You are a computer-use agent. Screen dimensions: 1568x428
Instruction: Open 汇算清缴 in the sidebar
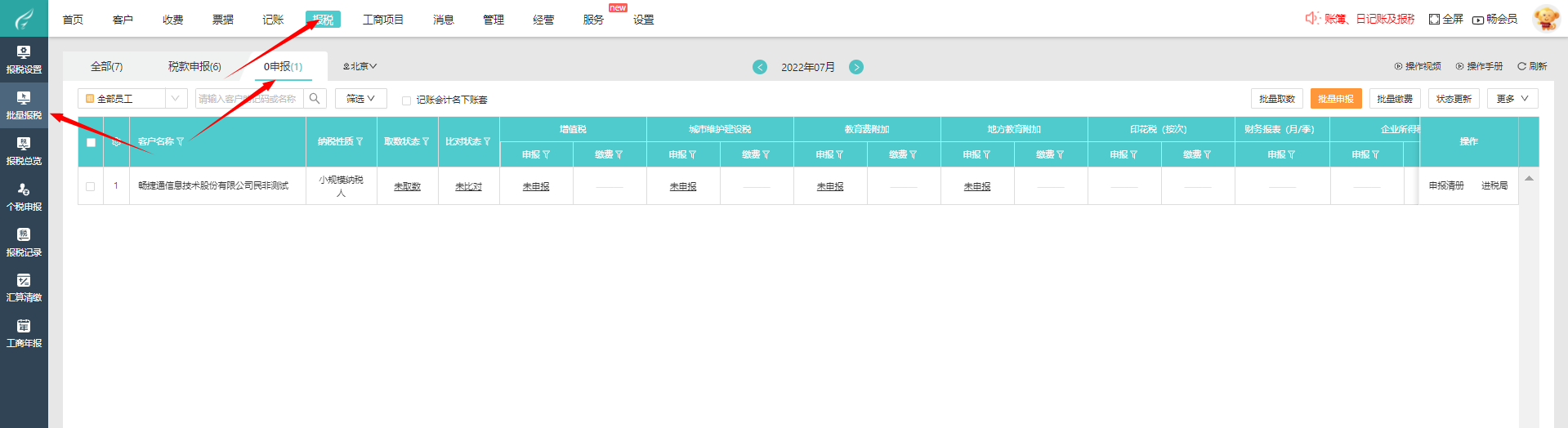24,288
